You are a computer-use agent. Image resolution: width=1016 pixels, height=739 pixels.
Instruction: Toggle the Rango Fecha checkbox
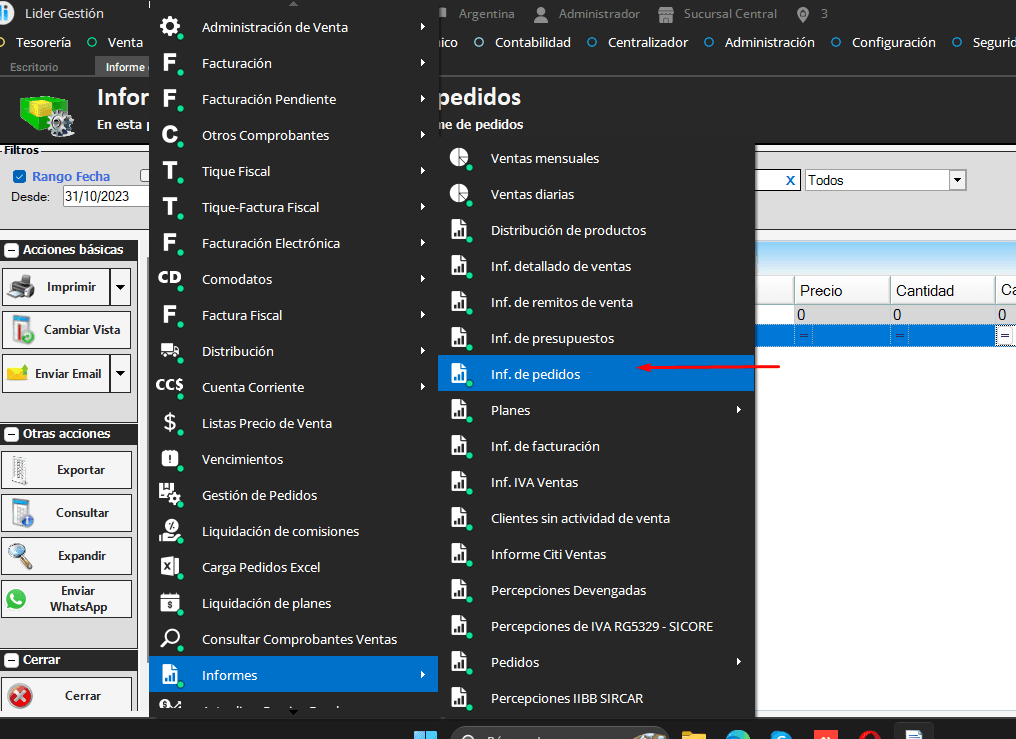(x=19, y=177)
